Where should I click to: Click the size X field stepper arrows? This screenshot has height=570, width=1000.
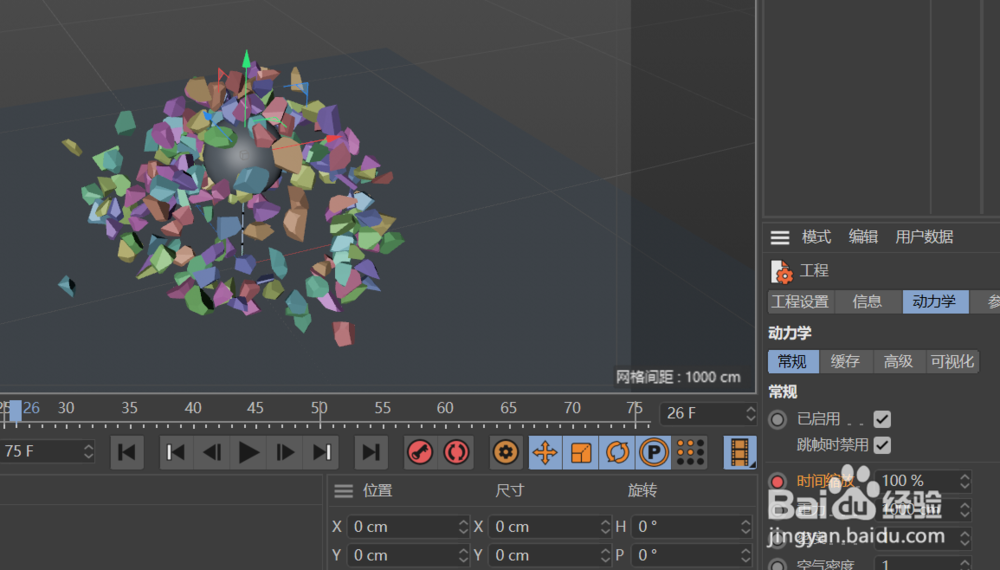coord(606,527)
